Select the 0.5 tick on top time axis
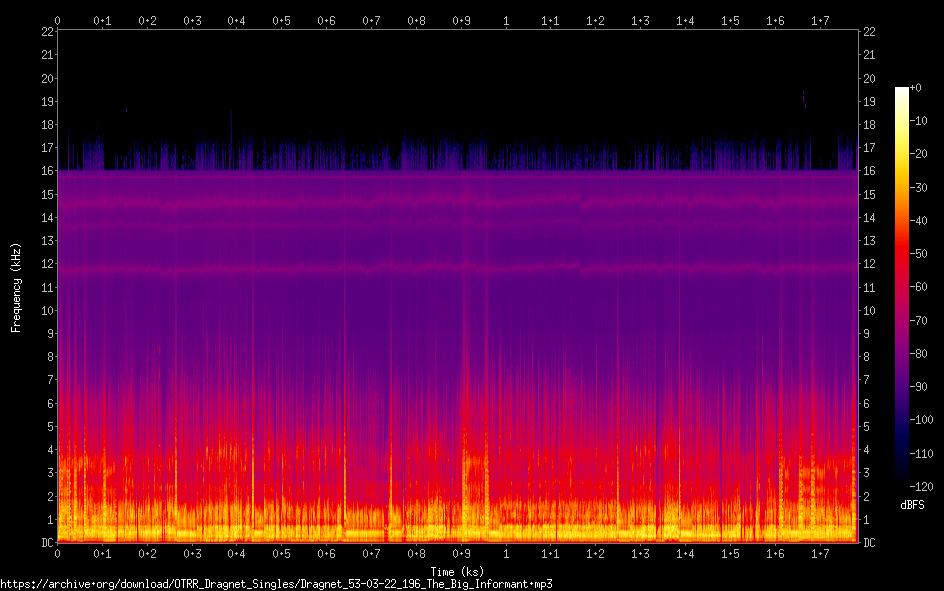The image size is (944, 591). (282, 20)
